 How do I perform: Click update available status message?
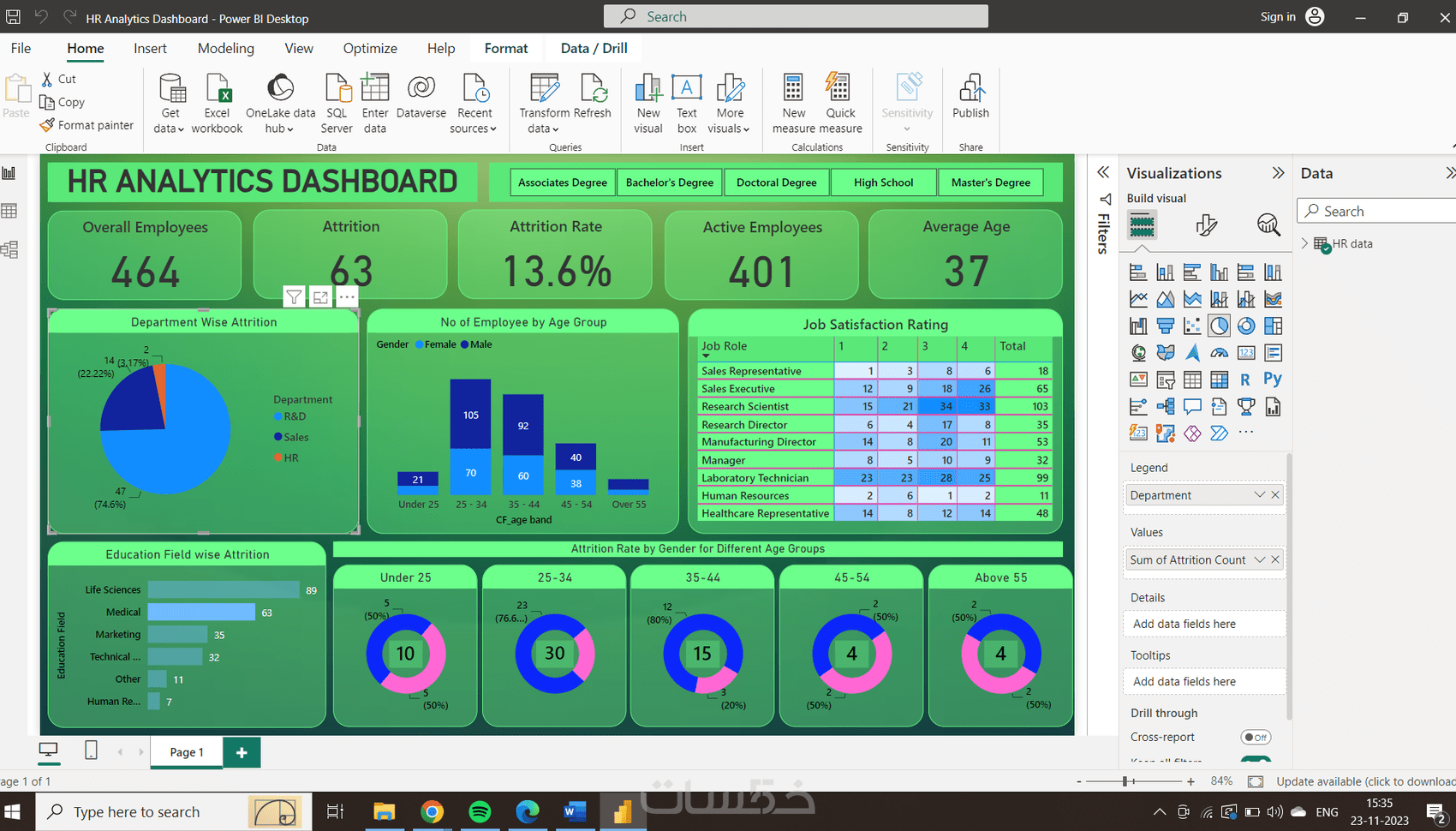pyautogui.click(x=1365, y=781)
